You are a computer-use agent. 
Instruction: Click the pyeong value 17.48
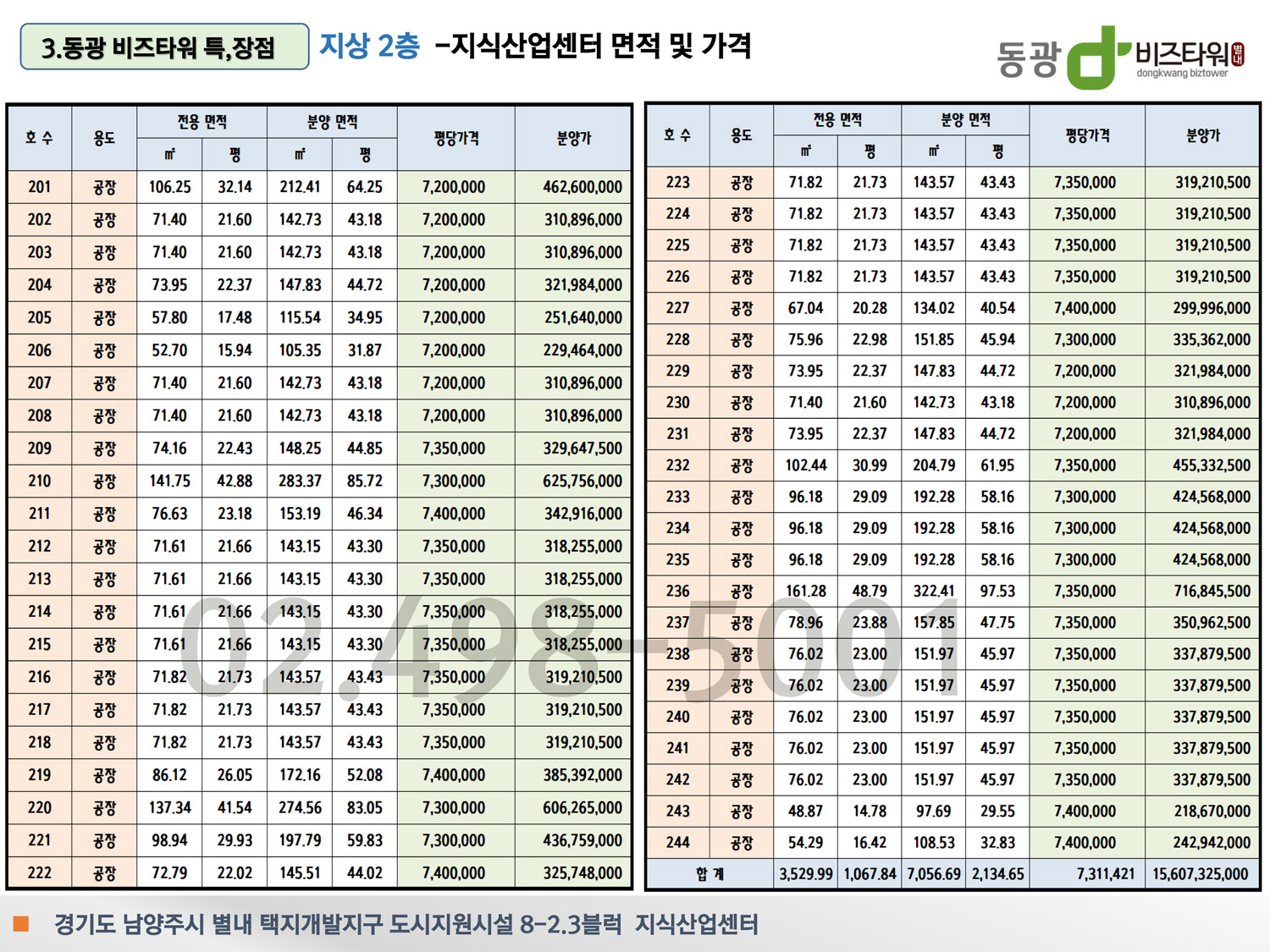click(235, 317)
